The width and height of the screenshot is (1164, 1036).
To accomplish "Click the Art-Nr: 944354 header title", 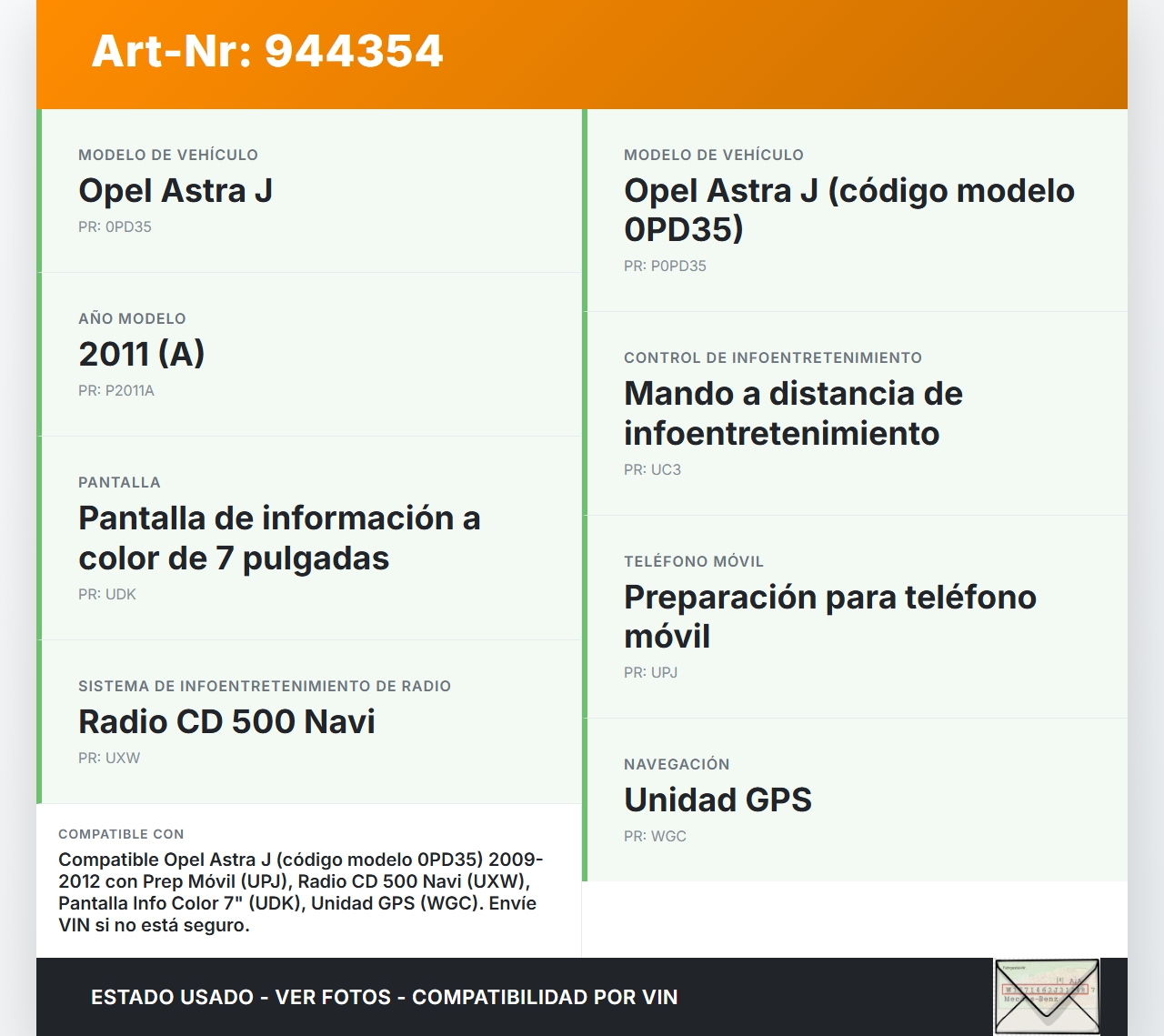I will pos(267,51).
